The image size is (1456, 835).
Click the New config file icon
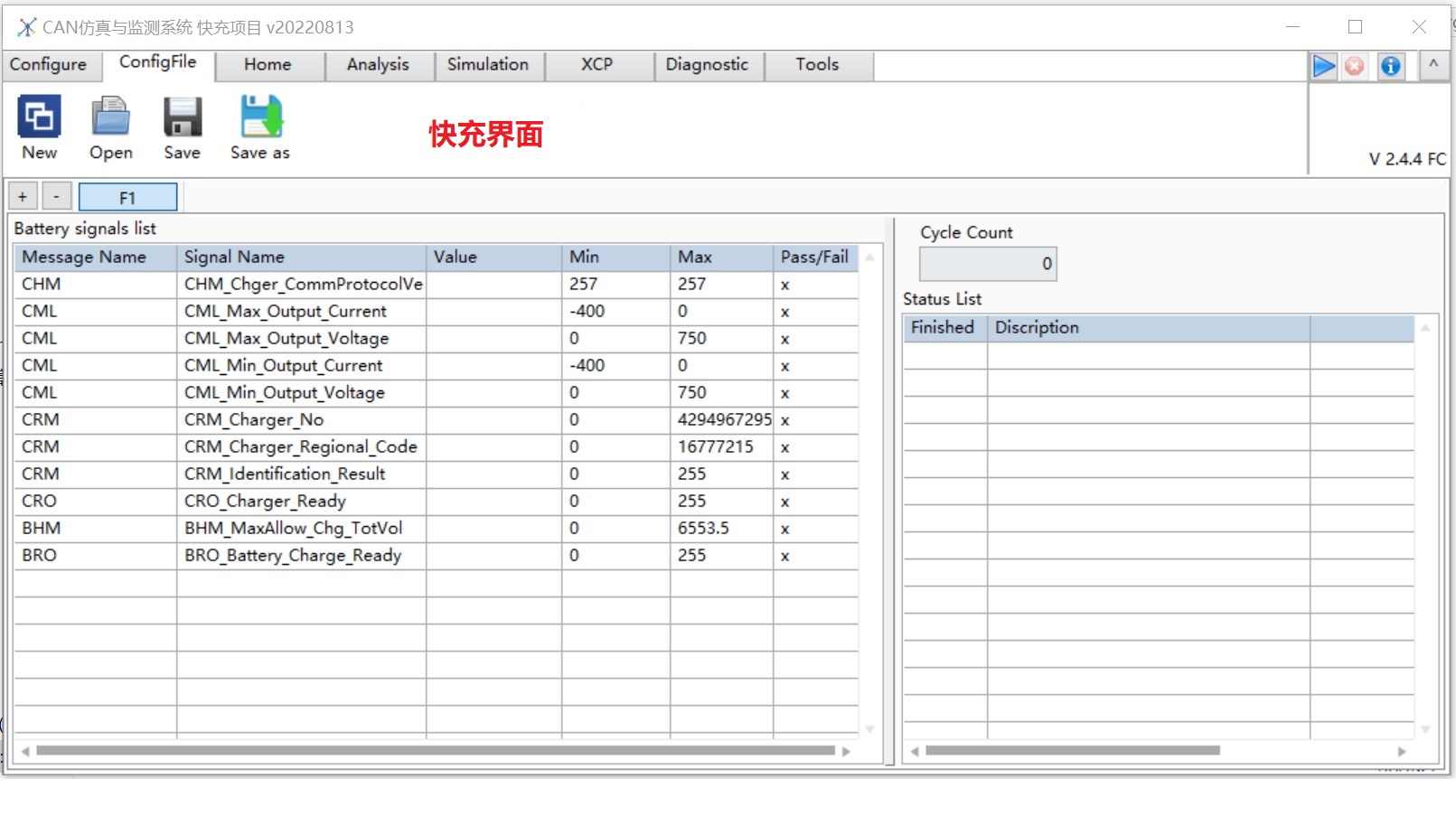pos(40,118)
